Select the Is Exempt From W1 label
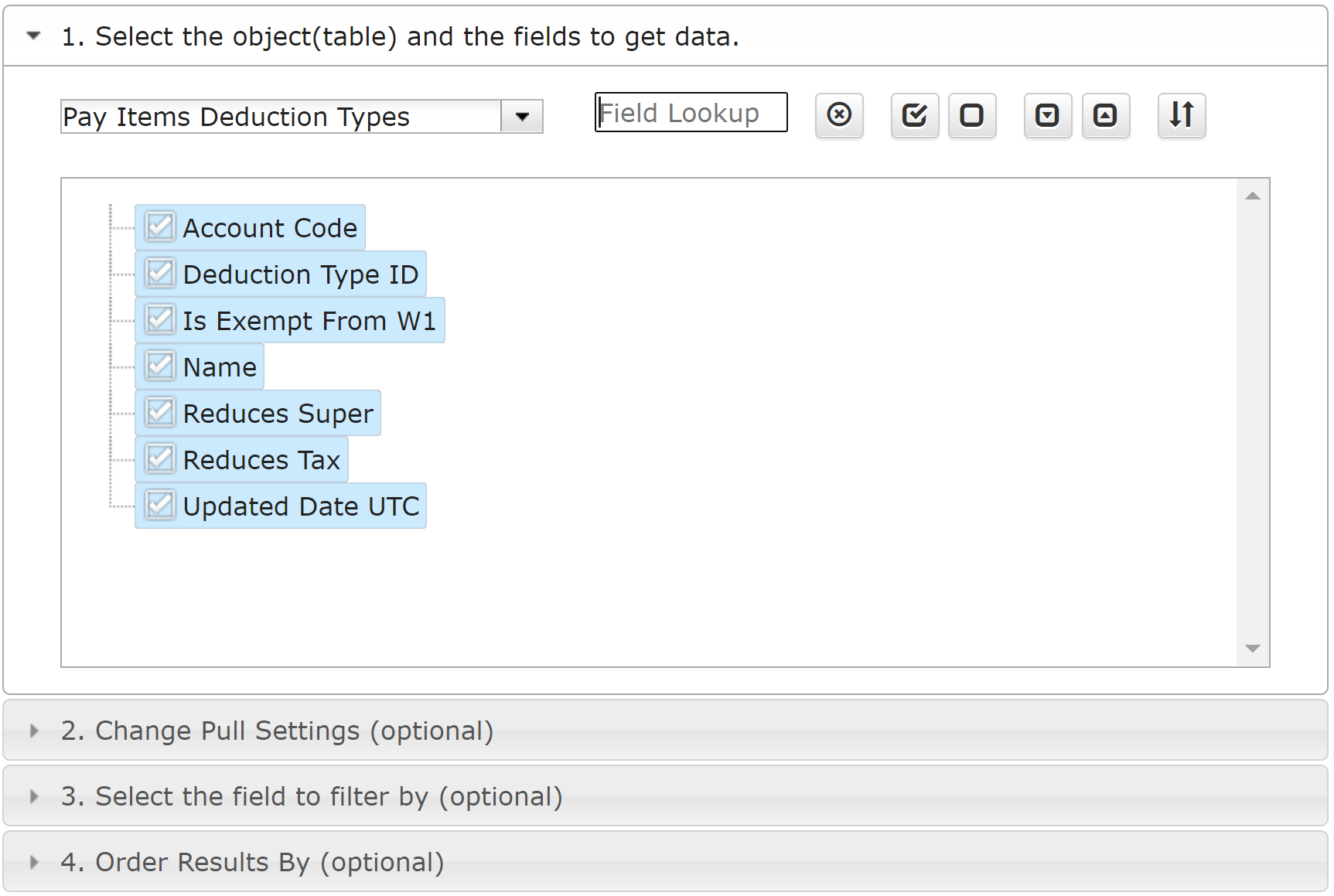 pos(309,321)
